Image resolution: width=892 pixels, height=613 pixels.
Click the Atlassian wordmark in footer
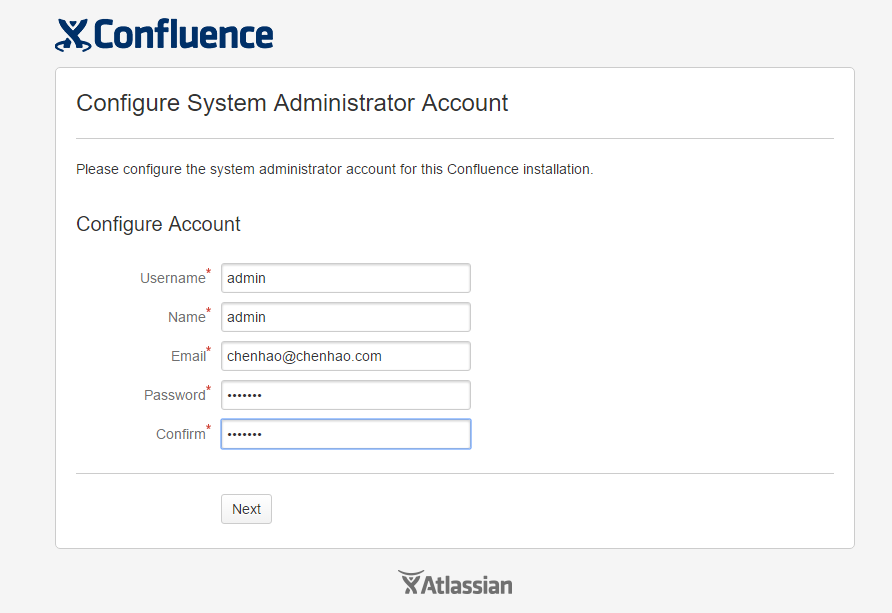pyautogui.click(x=467, y=585)
